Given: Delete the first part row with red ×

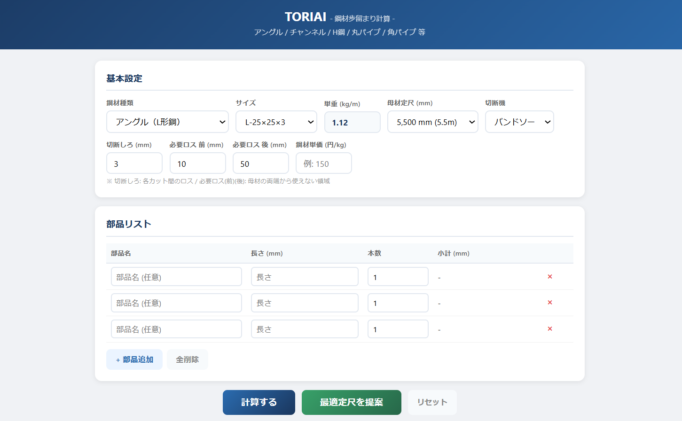Looking at the screenshot, I should [549, 277].
